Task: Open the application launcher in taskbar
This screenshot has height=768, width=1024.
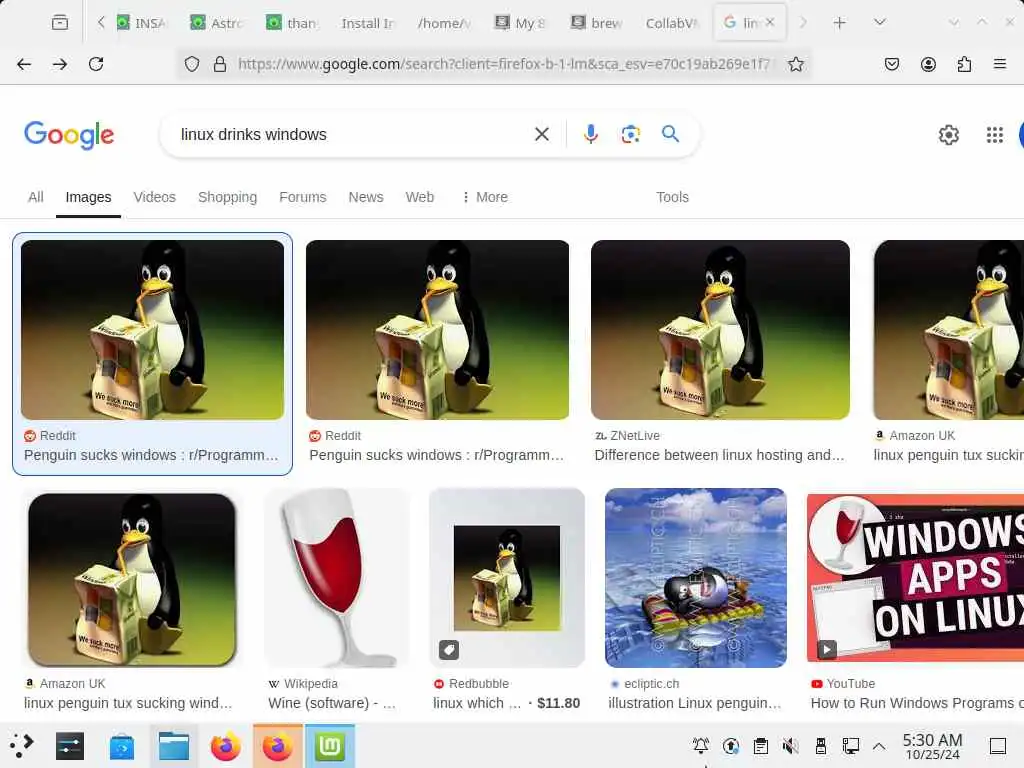Action: (x=22, y=746)
